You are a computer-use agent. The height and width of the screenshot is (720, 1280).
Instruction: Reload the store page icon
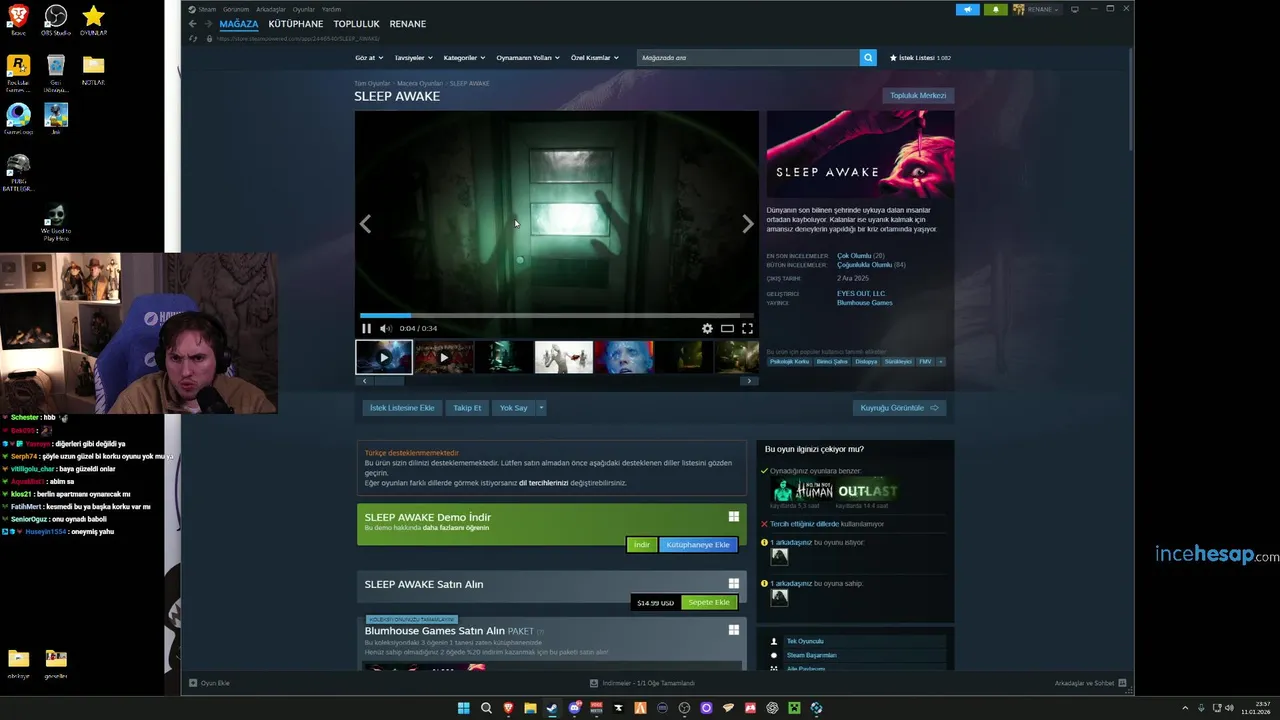click(x=193, y=39)
